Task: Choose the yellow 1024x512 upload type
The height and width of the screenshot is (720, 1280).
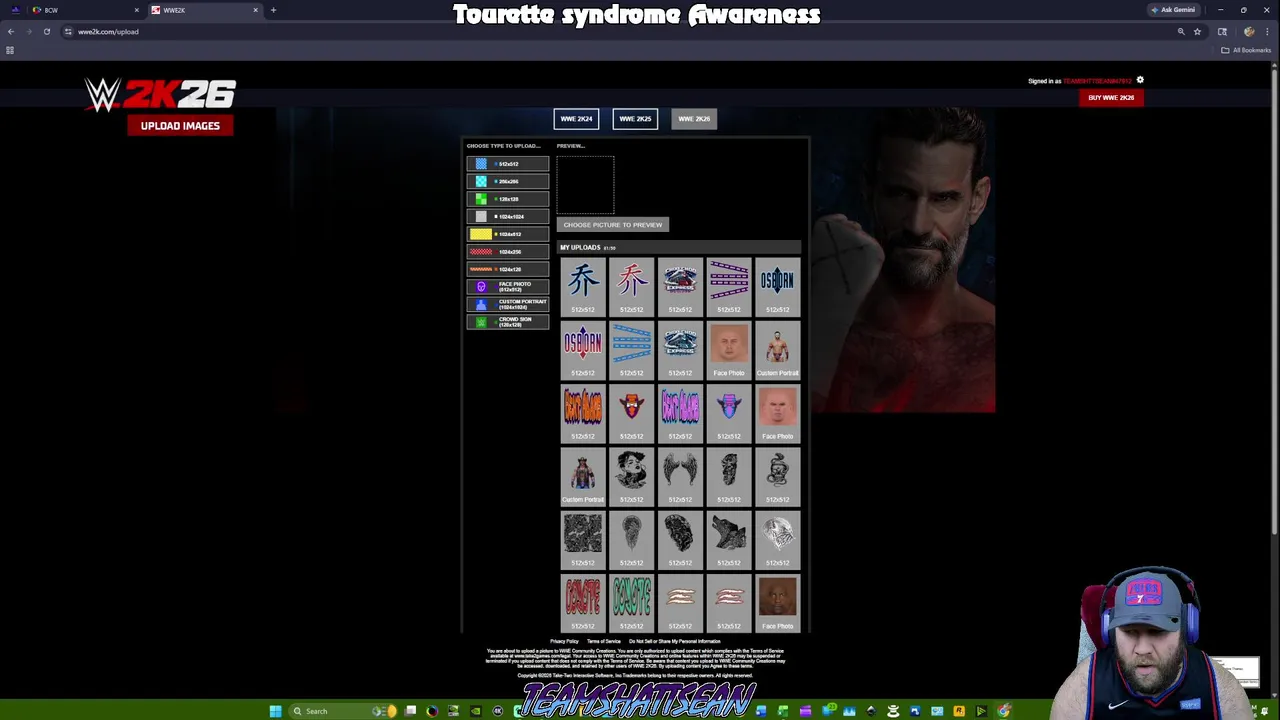Action: [x=508, y=234]
